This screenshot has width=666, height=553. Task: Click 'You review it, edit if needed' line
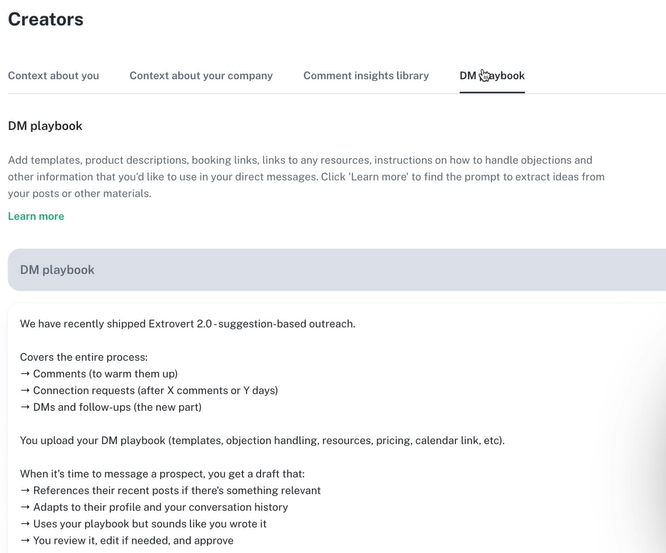coord(127,540)
